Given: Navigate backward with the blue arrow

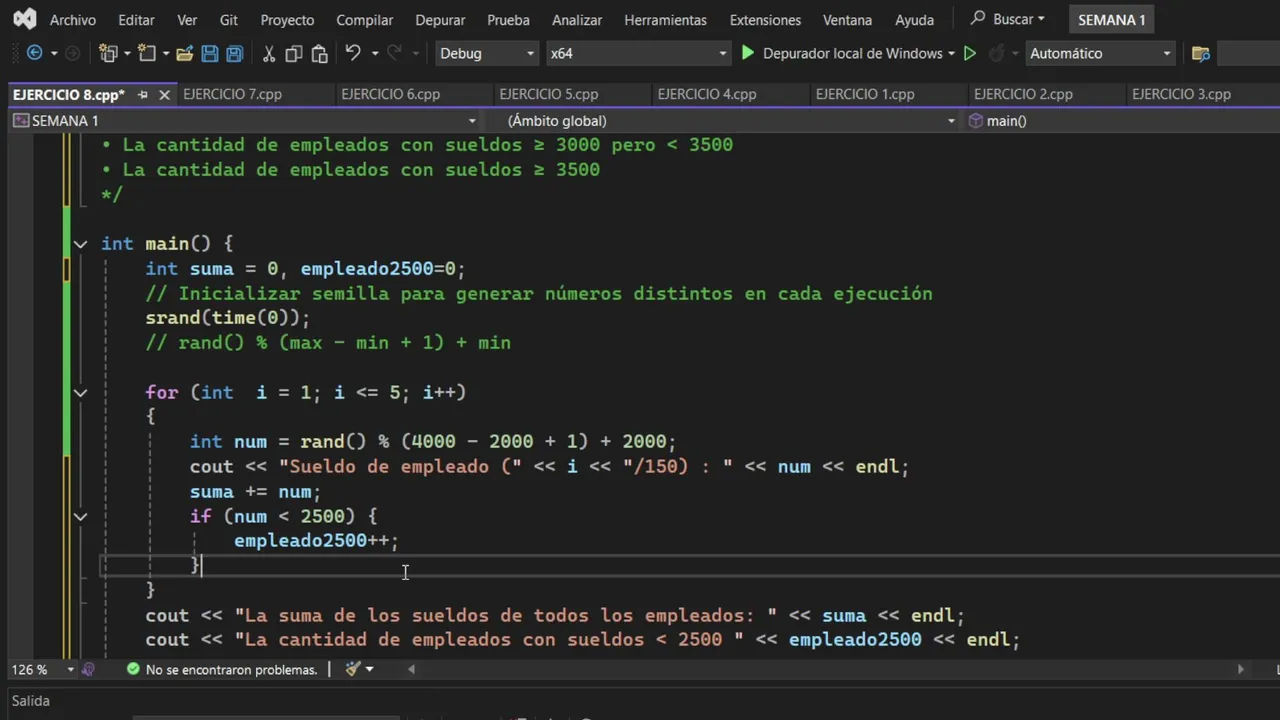Looking at the screenshot, I should coord(34,53).
